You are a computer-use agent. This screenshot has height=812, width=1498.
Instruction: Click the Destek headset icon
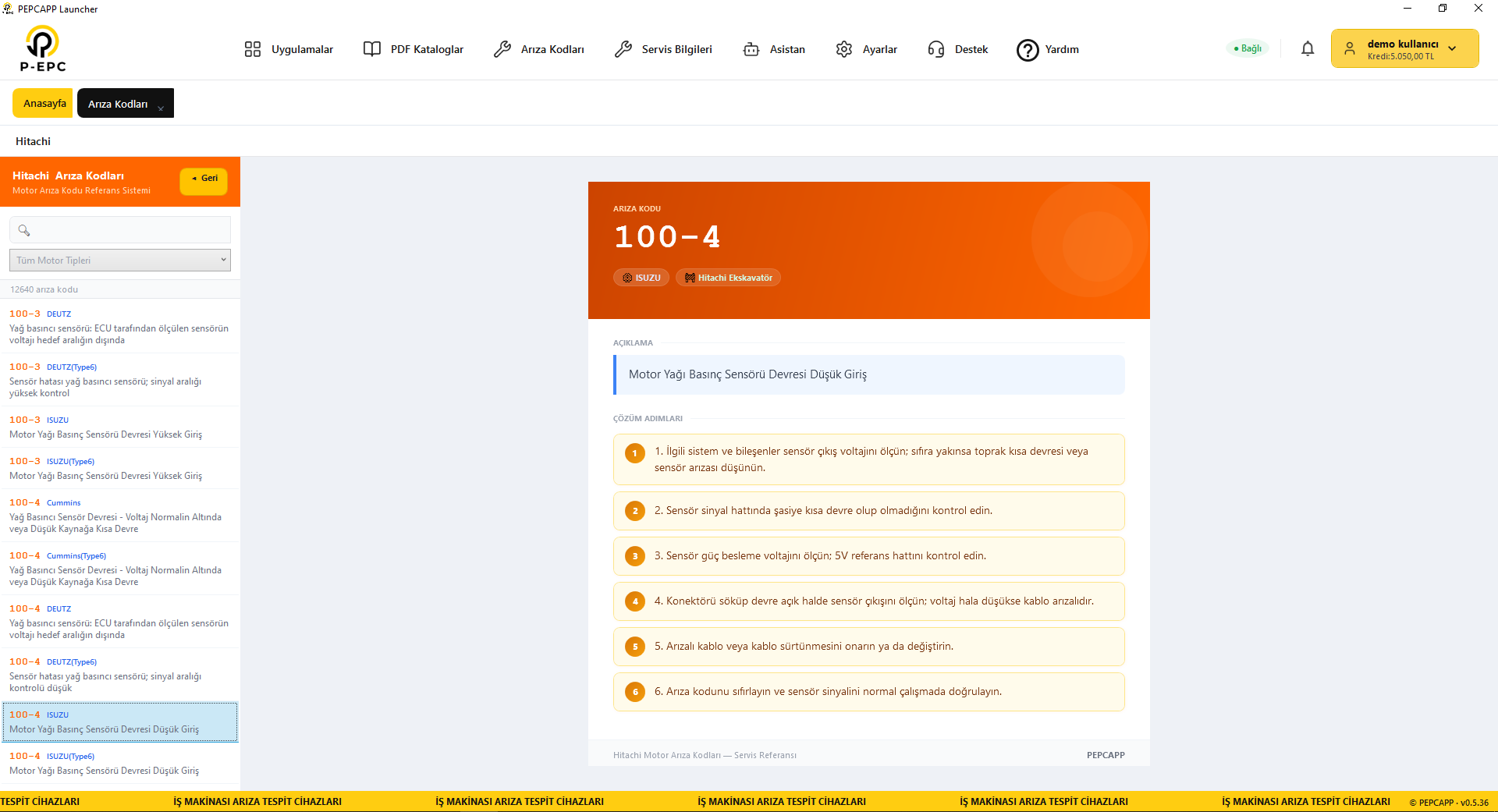936,49
